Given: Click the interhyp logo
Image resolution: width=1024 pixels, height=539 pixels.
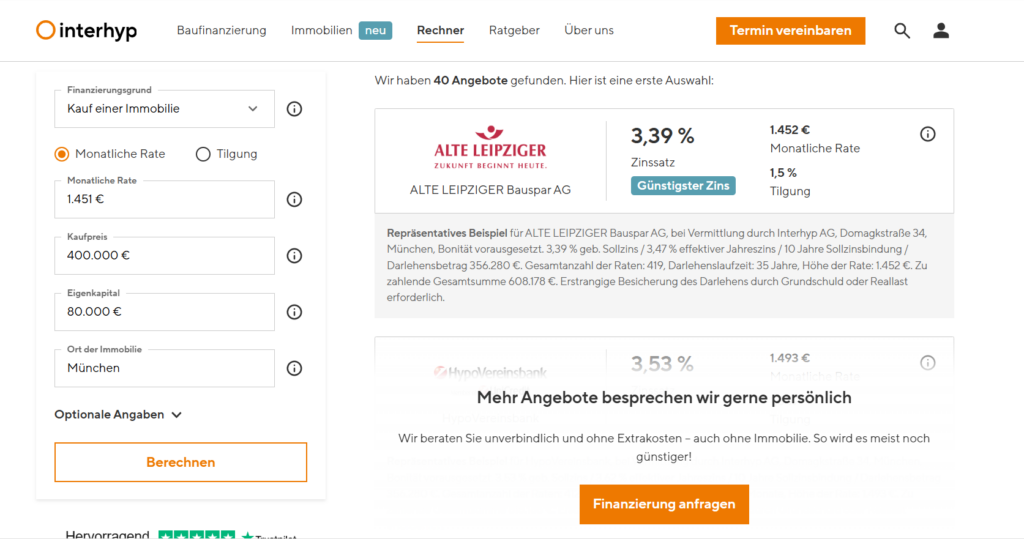Looking at the screenshot, I should tap(87, 31).
